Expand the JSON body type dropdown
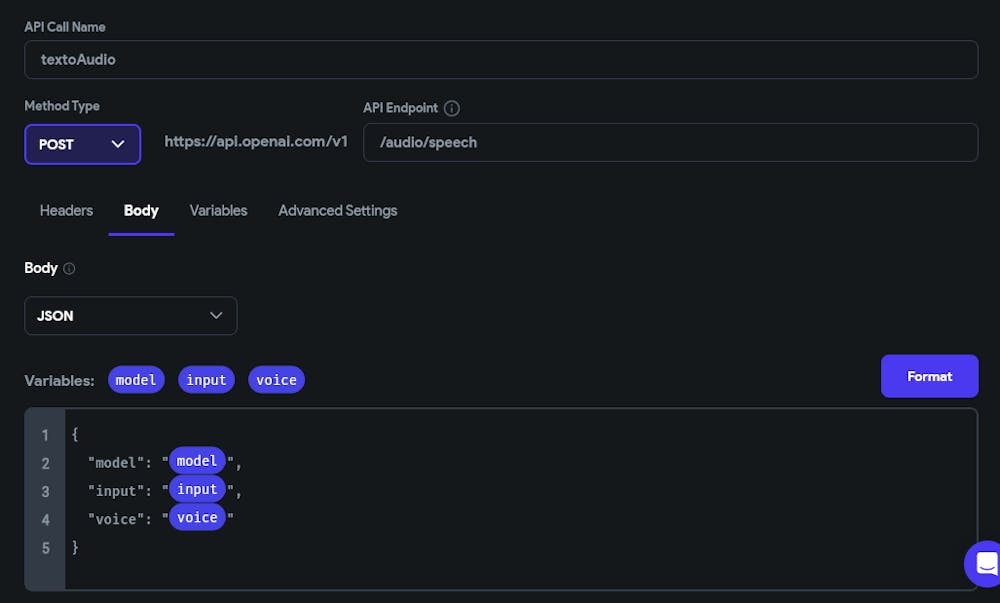 point(130,316)
